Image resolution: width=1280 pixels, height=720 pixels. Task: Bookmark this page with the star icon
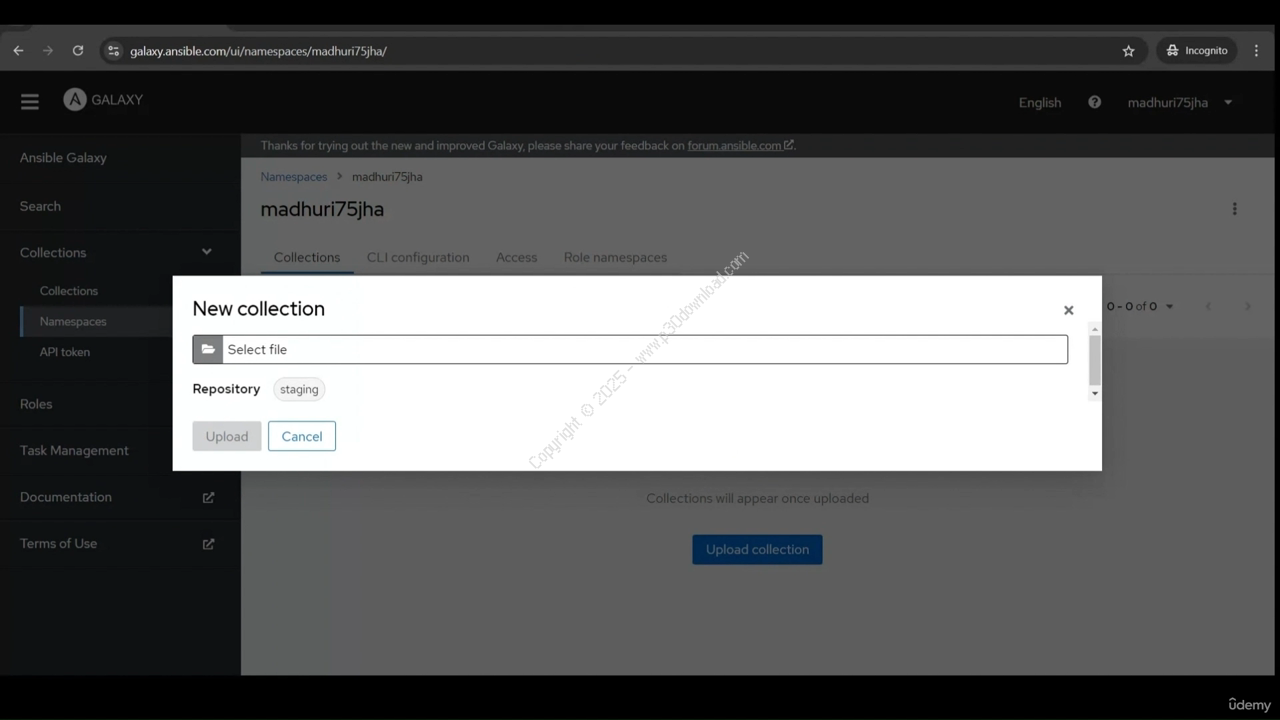tap(1128, 51)
